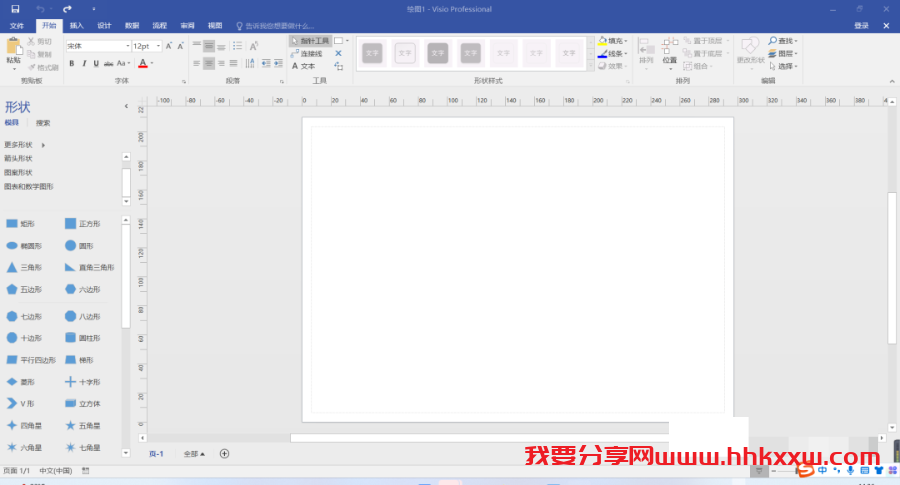Click the Position (位置) button
This screenshot has width=900, height=485.
point(669,52)
